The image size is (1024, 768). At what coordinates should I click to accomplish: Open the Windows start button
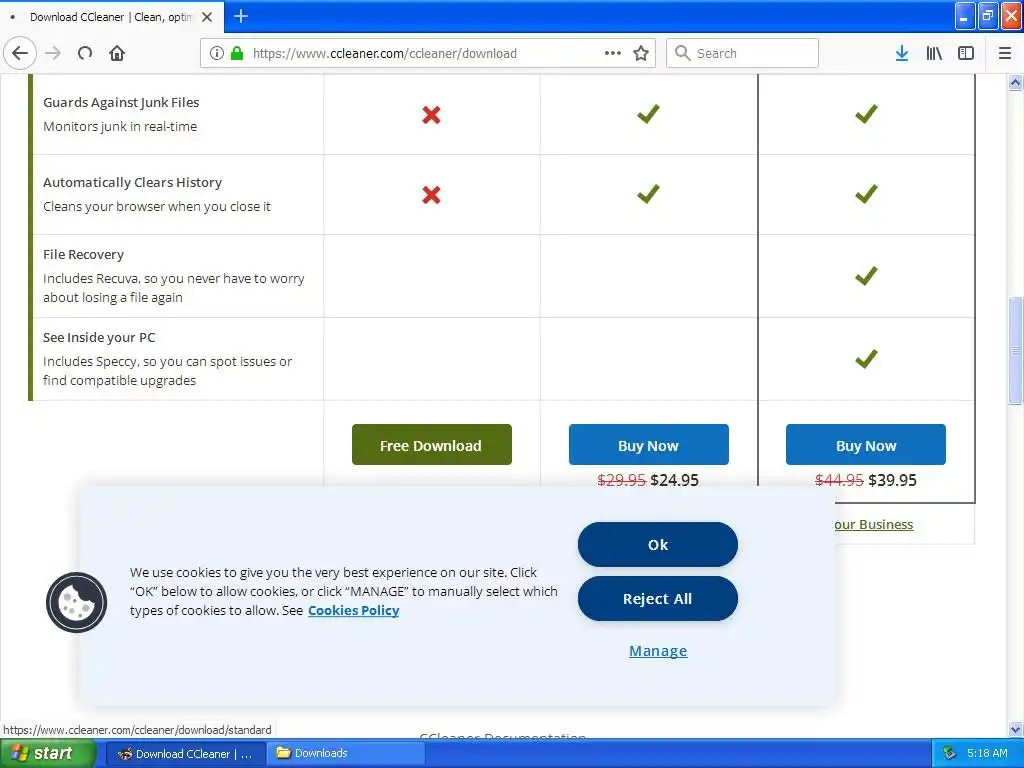[48, 754]
